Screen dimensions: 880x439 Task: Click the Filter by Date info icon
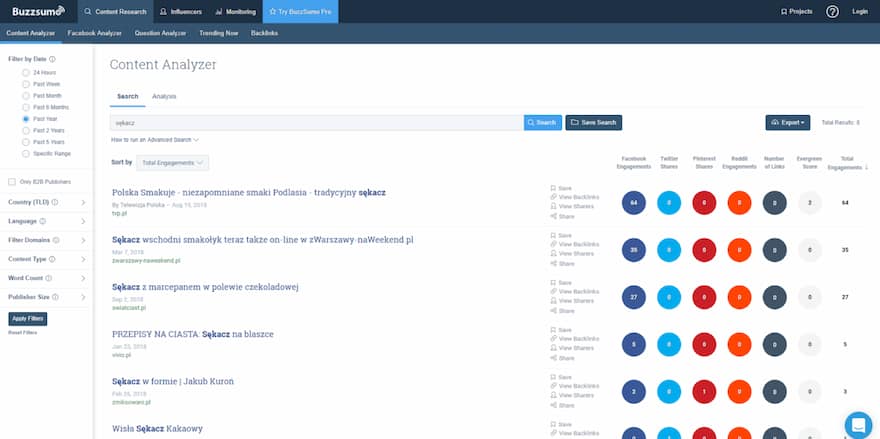pyautogui.click(x=52, y=59)
